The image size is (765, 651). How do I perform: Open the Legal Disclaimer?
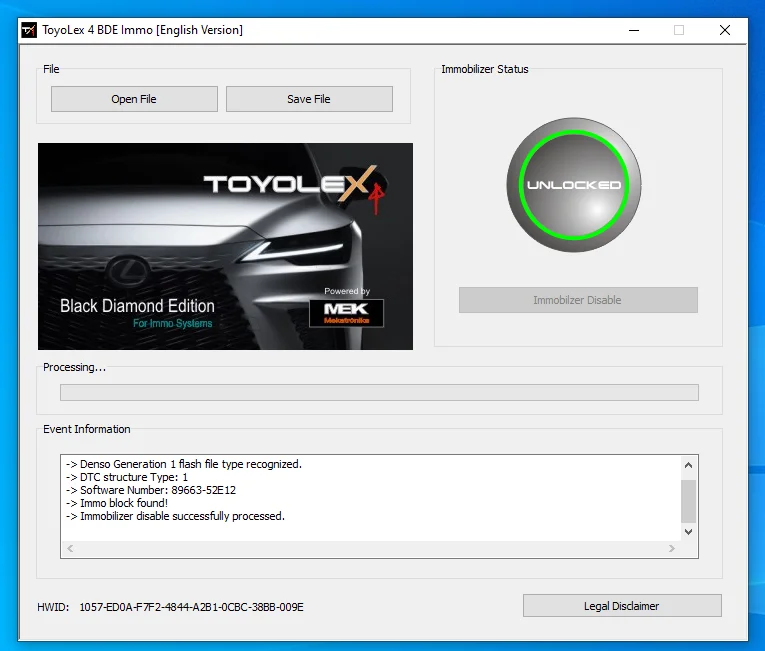tap(622, 606)
